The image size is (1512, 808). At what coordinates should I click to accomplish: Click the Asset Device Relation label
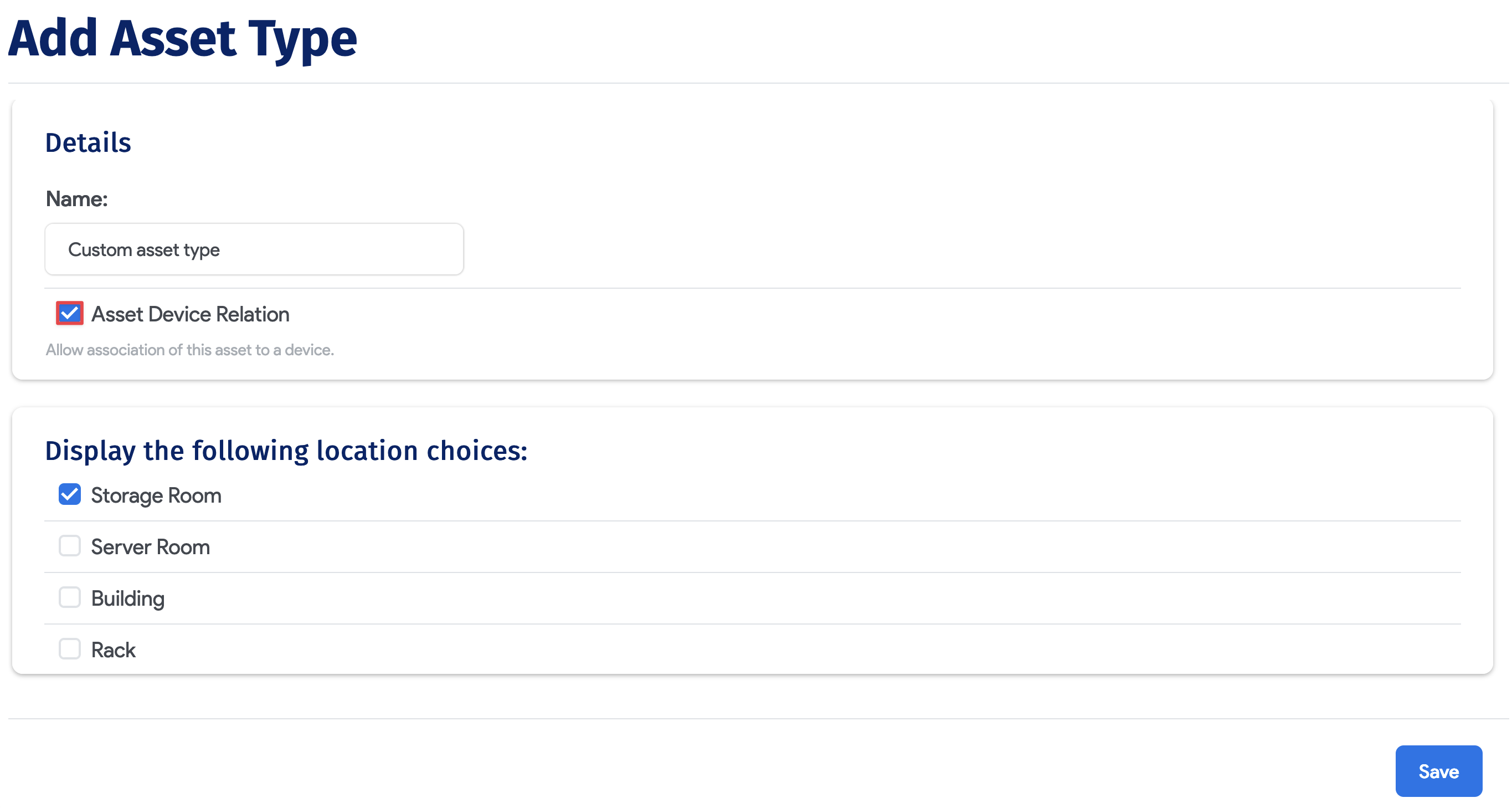(189, 314)
